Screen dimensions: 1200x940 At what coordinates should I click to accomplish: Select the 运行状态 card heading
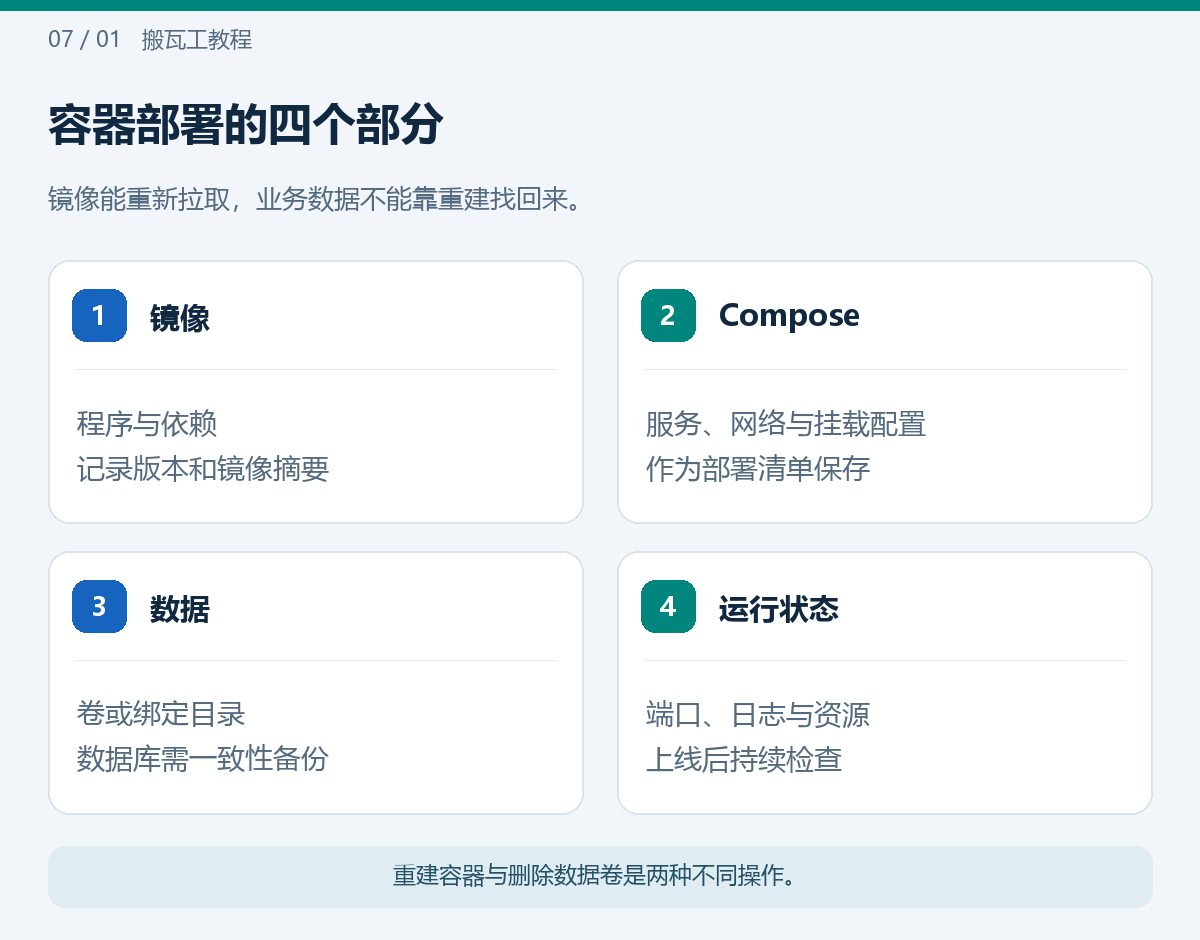pos(779,608)
